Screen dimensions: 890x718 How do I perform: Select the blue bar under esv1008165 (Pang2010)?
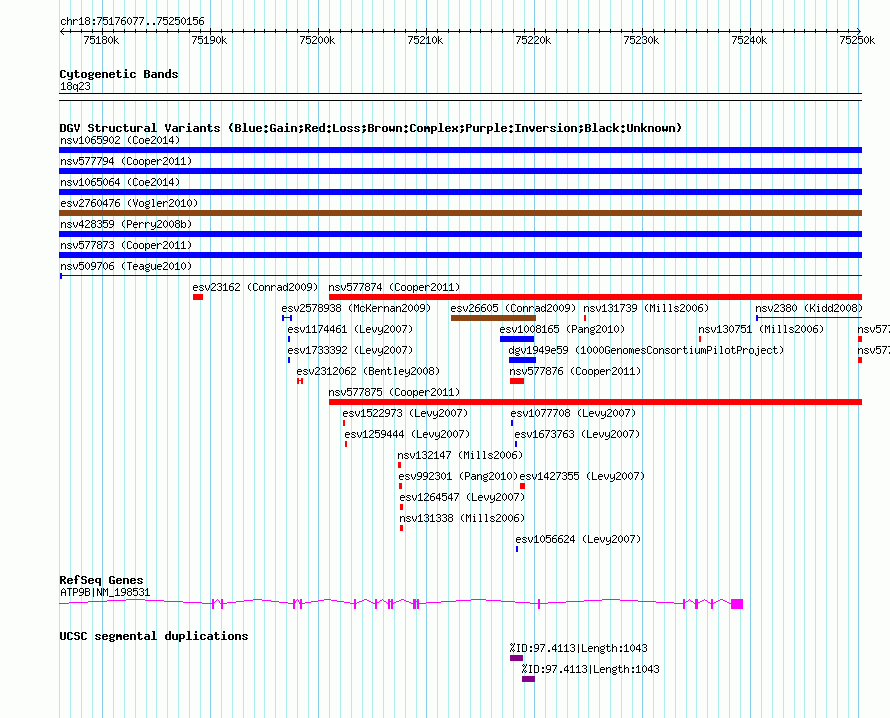[517, 339]
